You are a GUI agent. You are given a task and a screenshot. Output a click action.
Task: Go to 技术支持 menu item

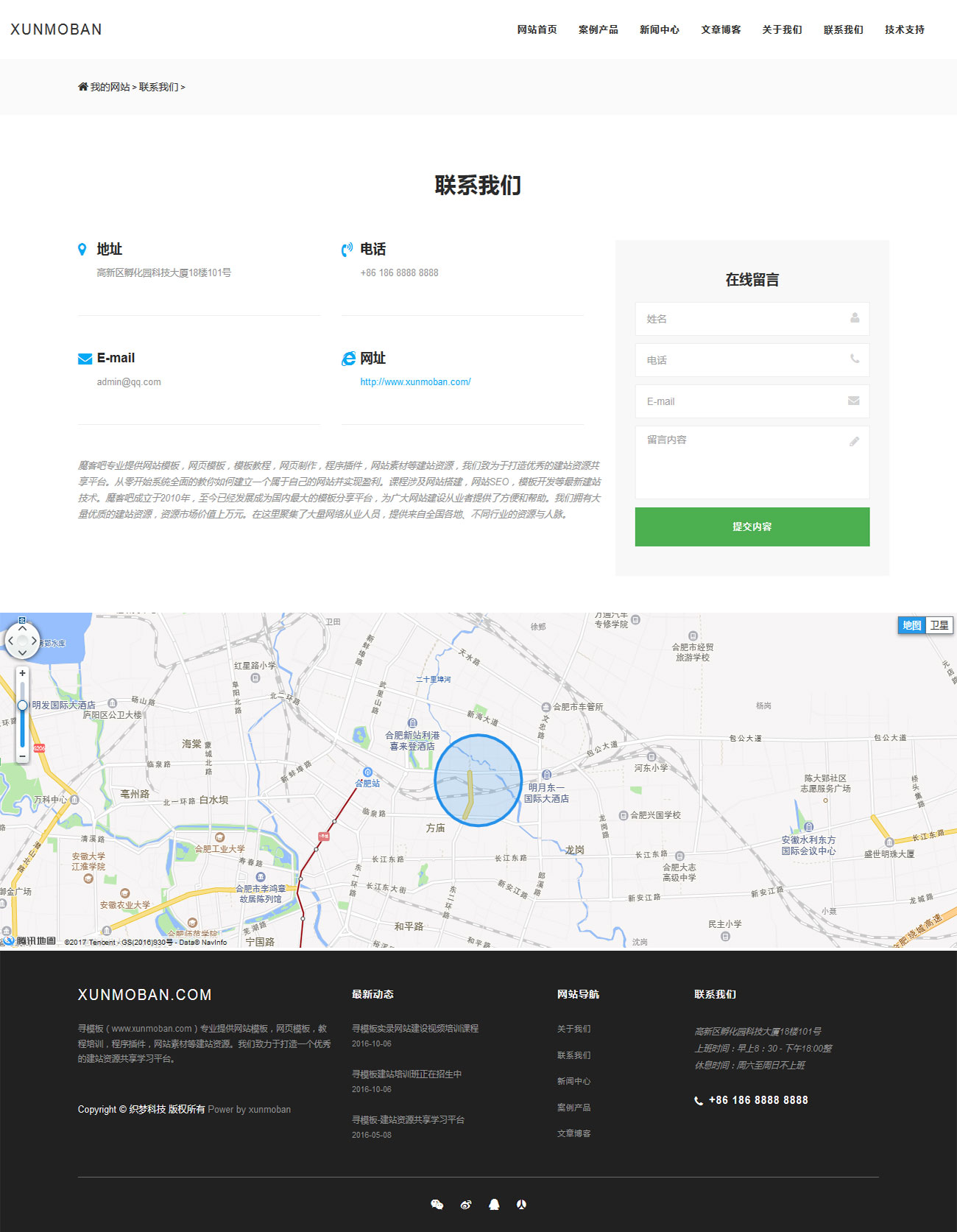[x=904, y=29]
